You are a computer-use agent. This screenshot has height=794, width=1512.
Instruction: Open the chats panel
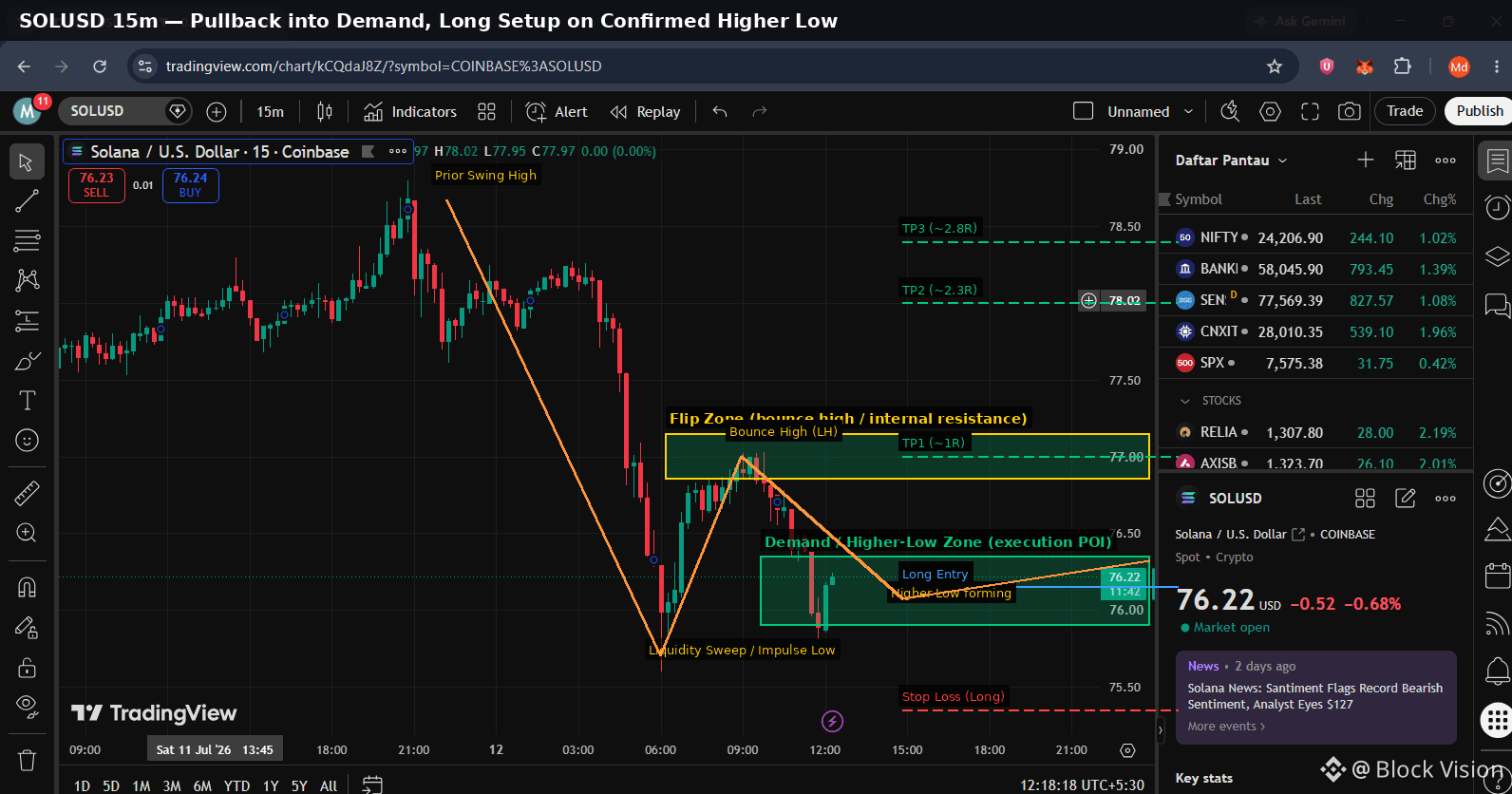tap(1497, 306)
